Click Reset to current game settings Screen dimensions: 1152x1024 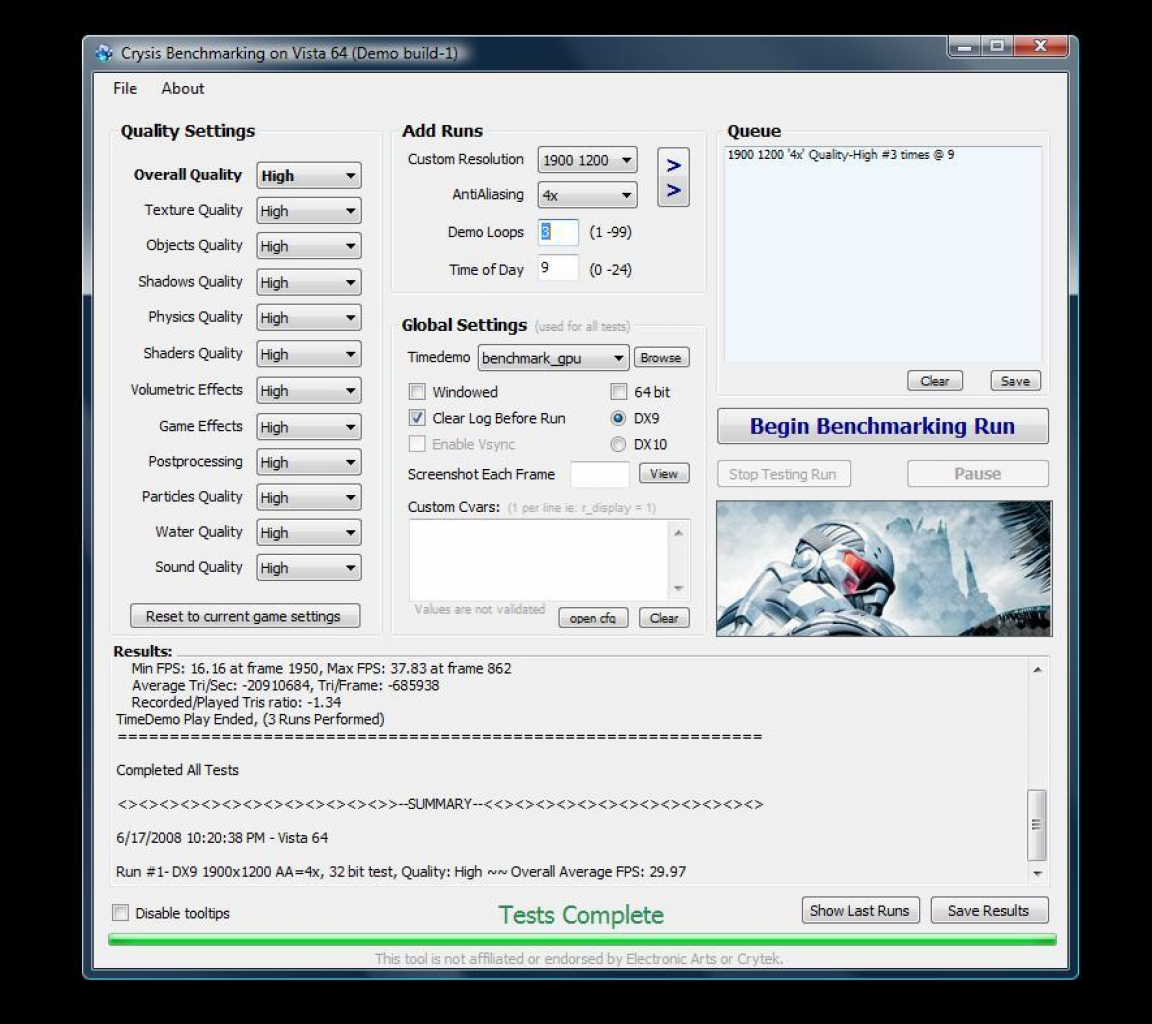(x=245, y=616)
